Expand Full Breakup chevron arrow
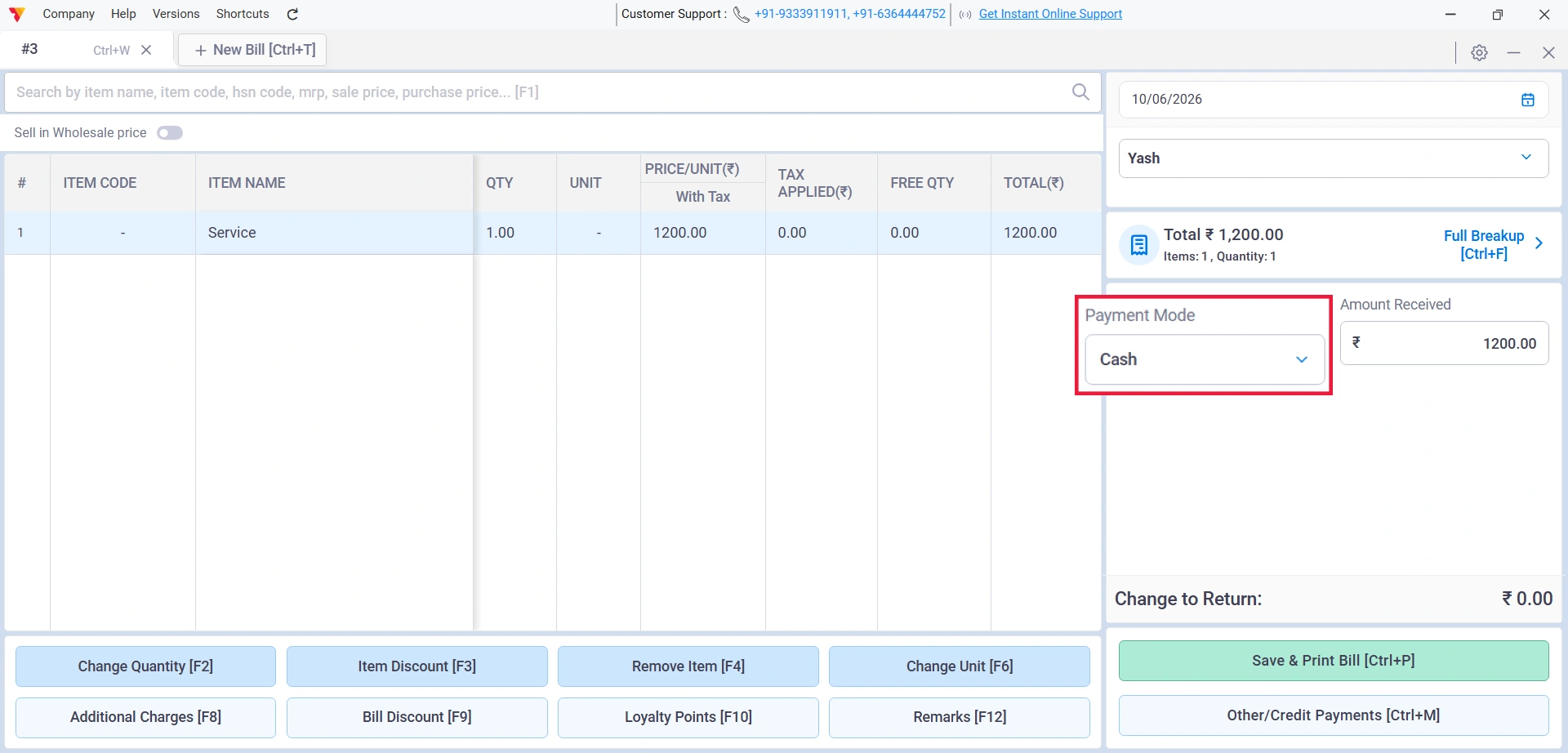The image size is (1568, 753). tap(1539, 243)
